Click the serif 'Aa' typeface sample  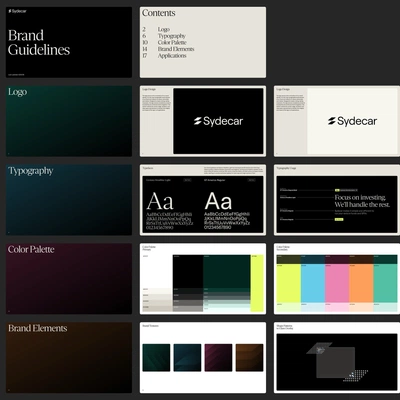click(160, 201)
